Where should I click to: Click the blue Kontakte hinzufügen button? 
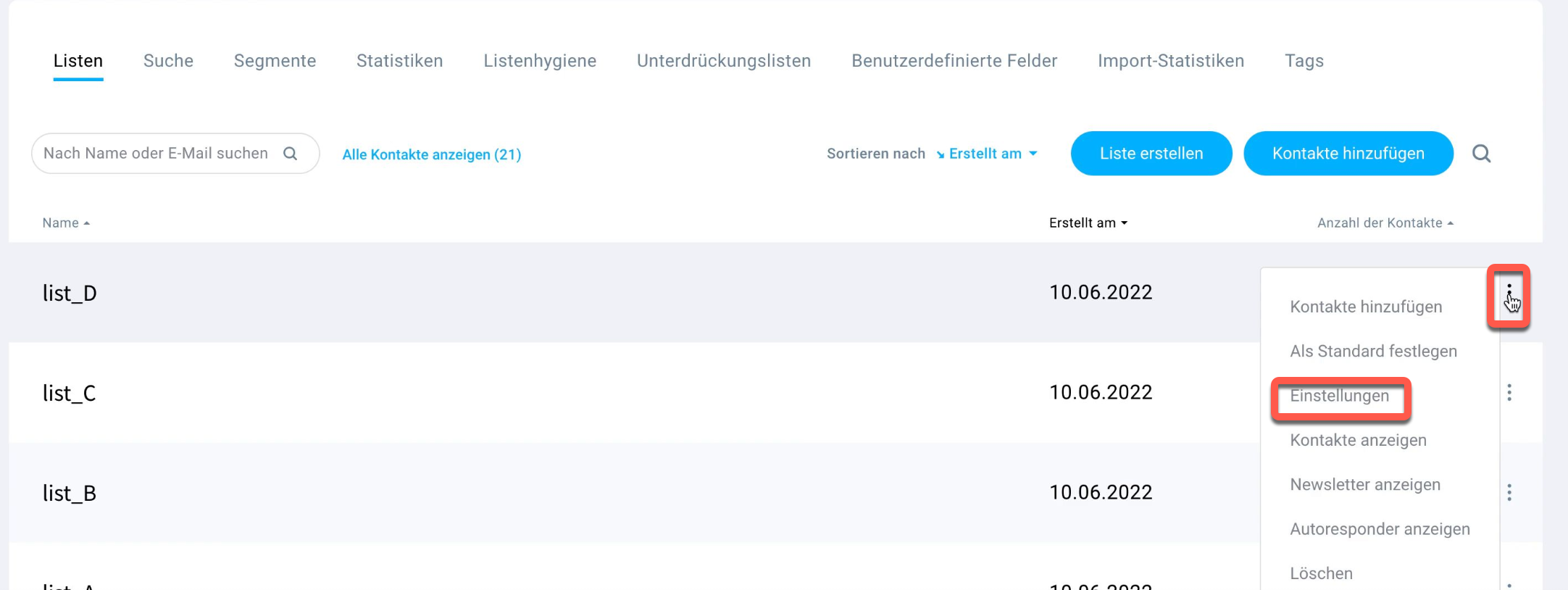(x=1348, y=153)
